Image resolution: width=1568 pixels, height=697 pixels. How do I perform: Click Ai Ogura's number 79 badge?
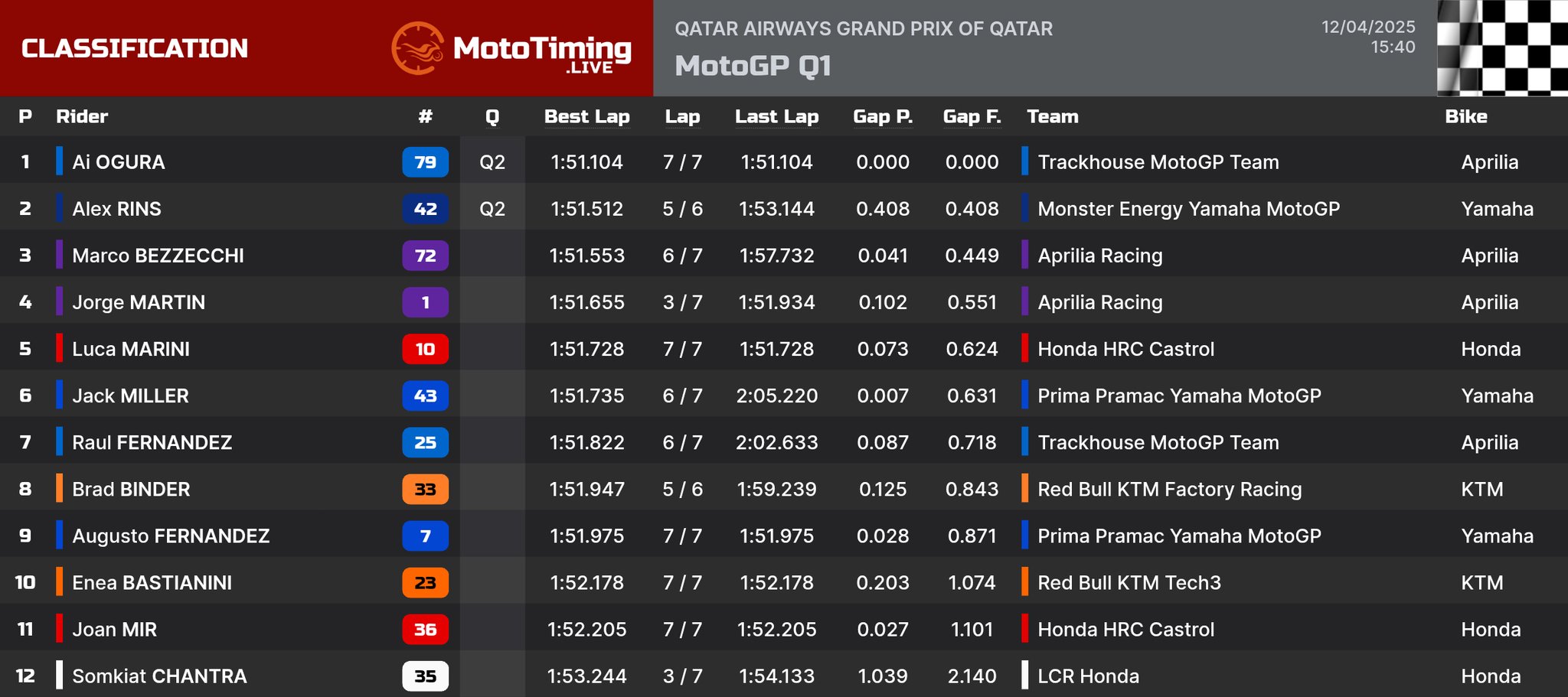[425, 162]
